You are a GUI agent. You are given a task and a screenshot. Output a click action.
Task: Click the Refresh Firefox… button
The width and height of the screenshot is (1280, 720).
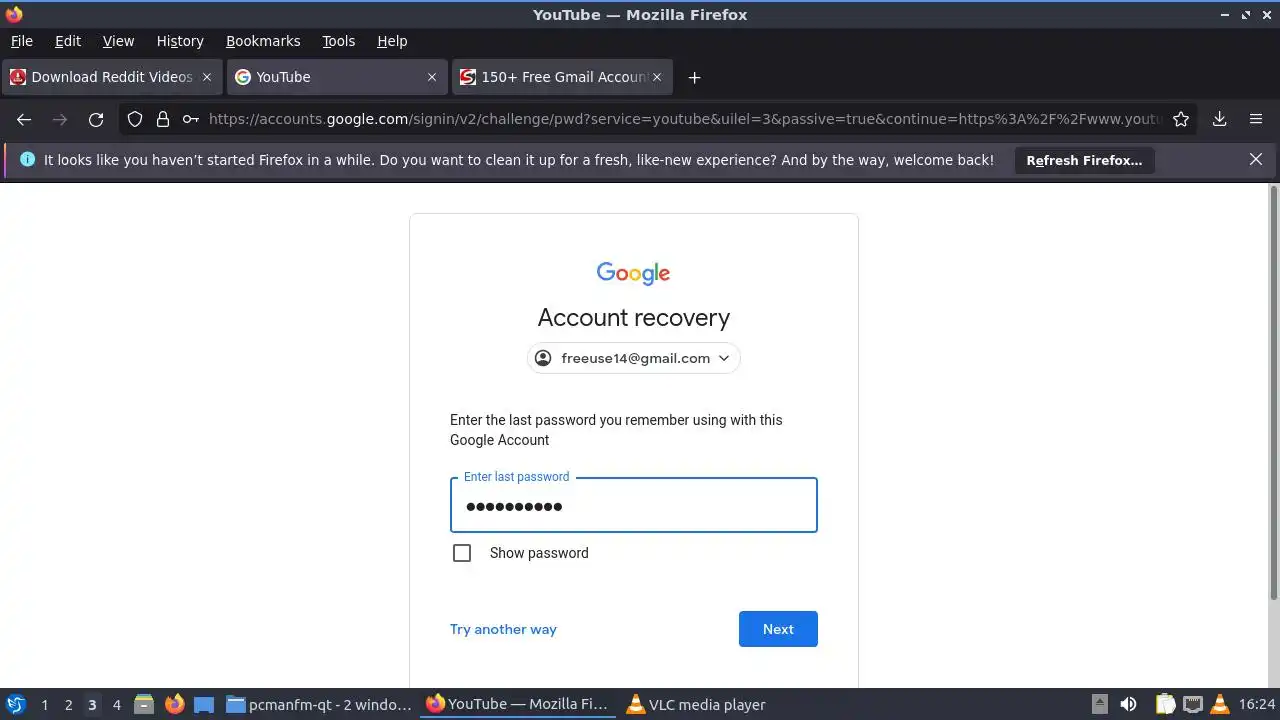[x=1084, y=160]
